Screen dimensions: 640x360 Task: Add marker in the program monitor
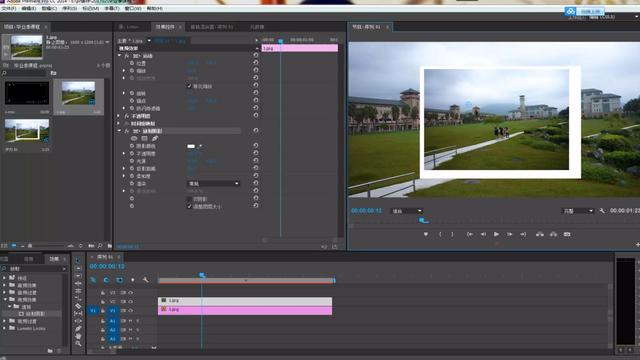click(x=426, y=234)
